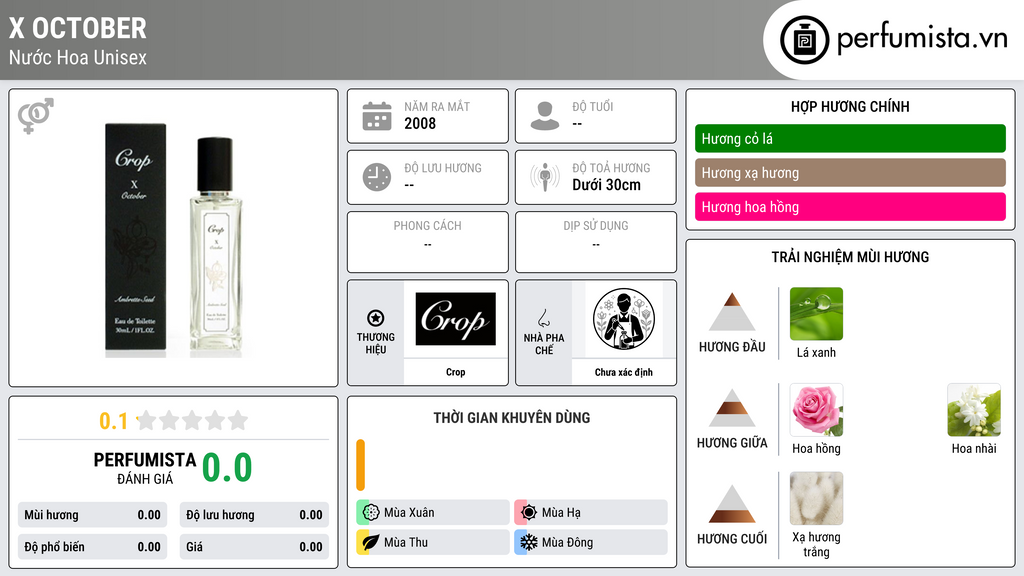The image size is (1024, 576).
Task: Click the Mùa Hạ sun icon
Action: pos(529,512)
